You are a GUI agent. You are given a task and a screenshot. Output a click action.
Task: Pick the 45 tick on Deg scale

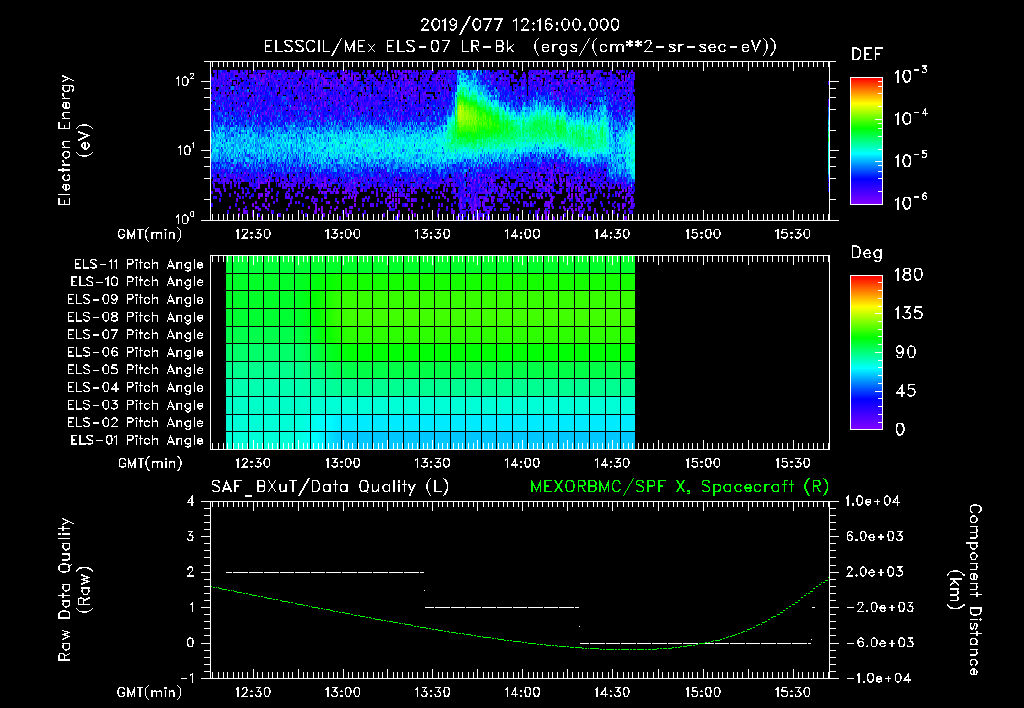tap(906, 391)
